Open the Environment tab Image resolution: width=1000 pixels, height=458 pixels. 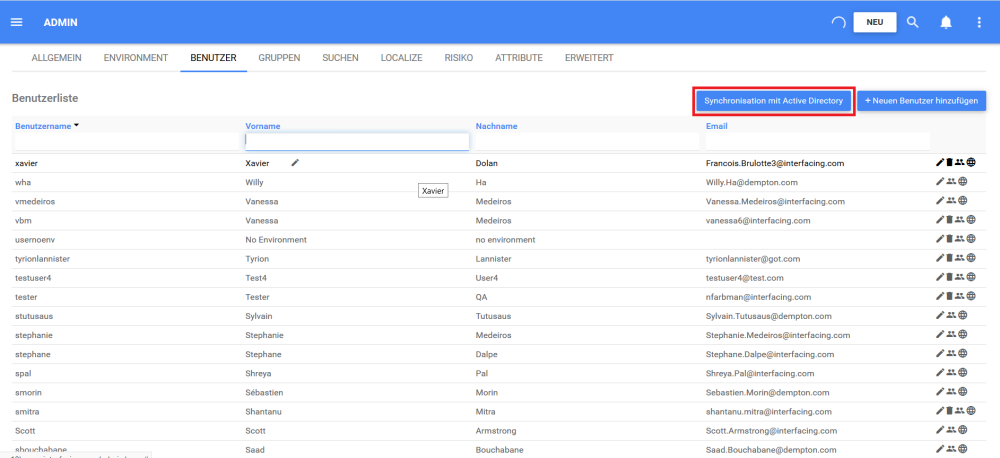[x=136, y=58]
